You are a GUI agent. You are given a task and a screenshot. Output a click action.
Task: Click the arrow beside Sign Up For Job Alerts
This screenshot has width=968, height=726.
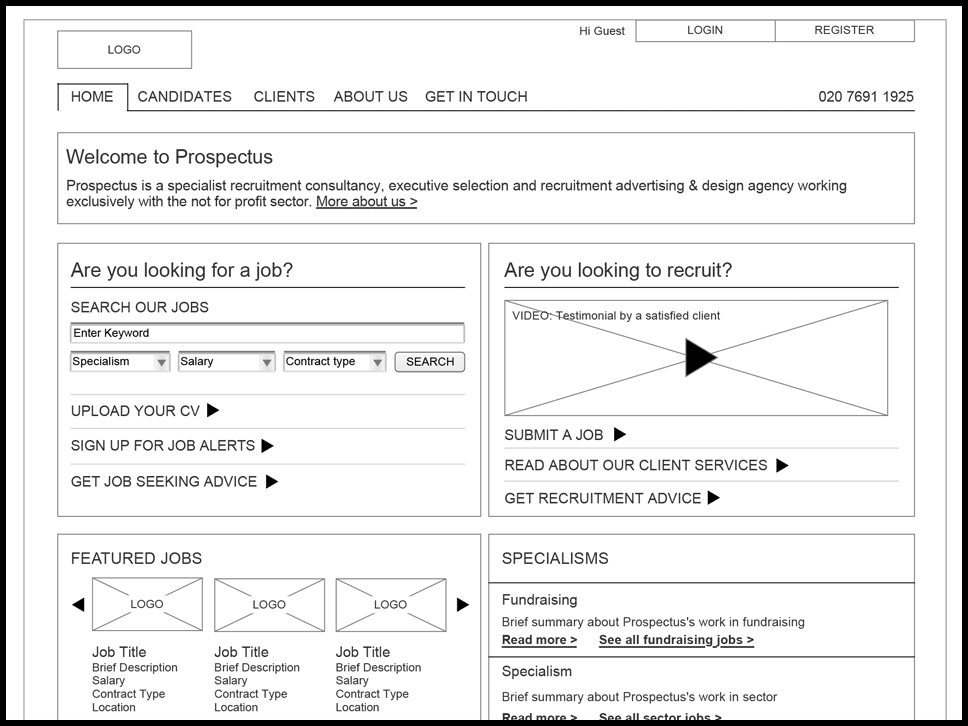click(x=267, y=446)
